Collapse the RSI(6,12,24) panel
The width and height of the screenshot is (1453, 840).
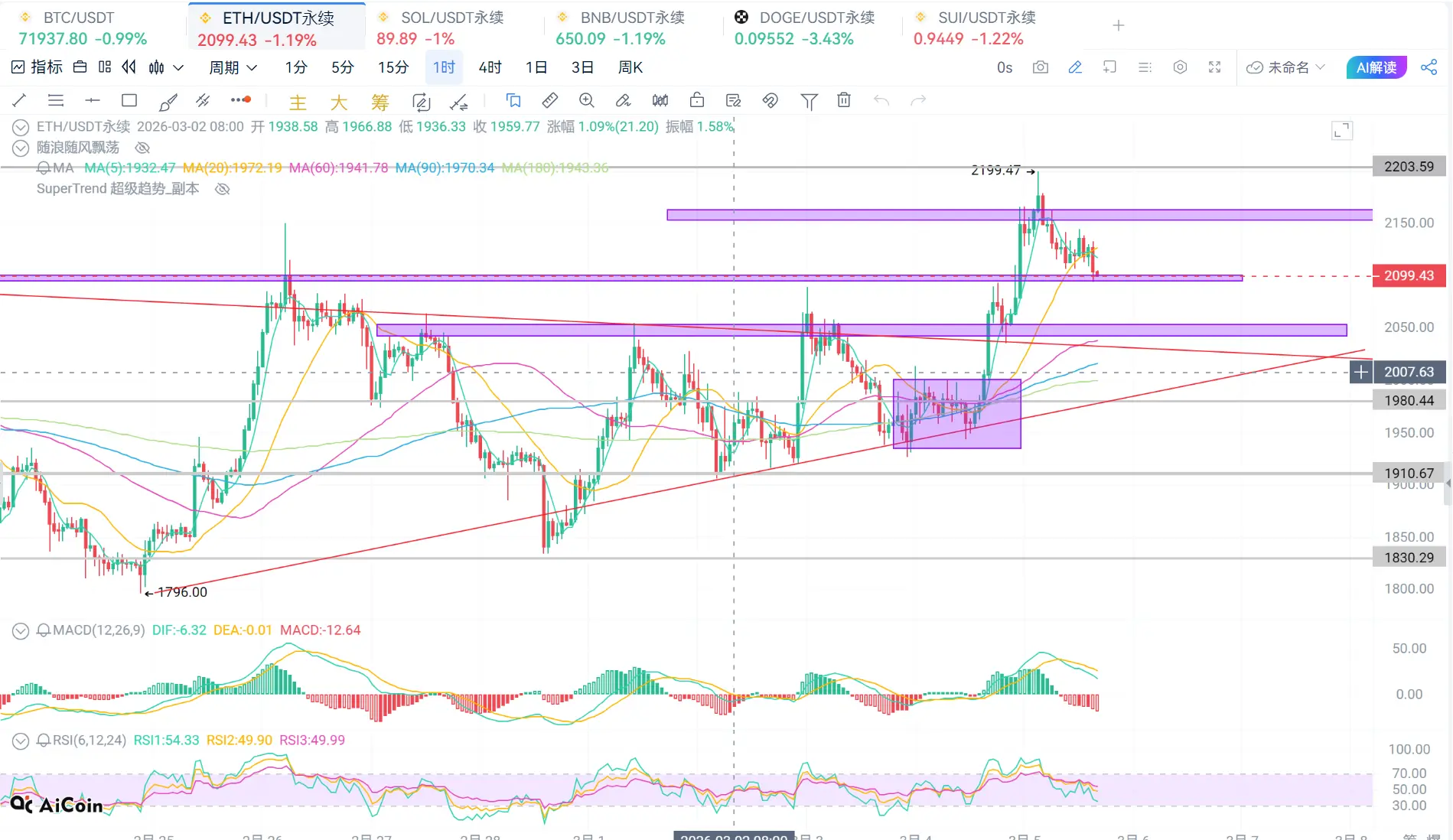[x=21, y=741]
